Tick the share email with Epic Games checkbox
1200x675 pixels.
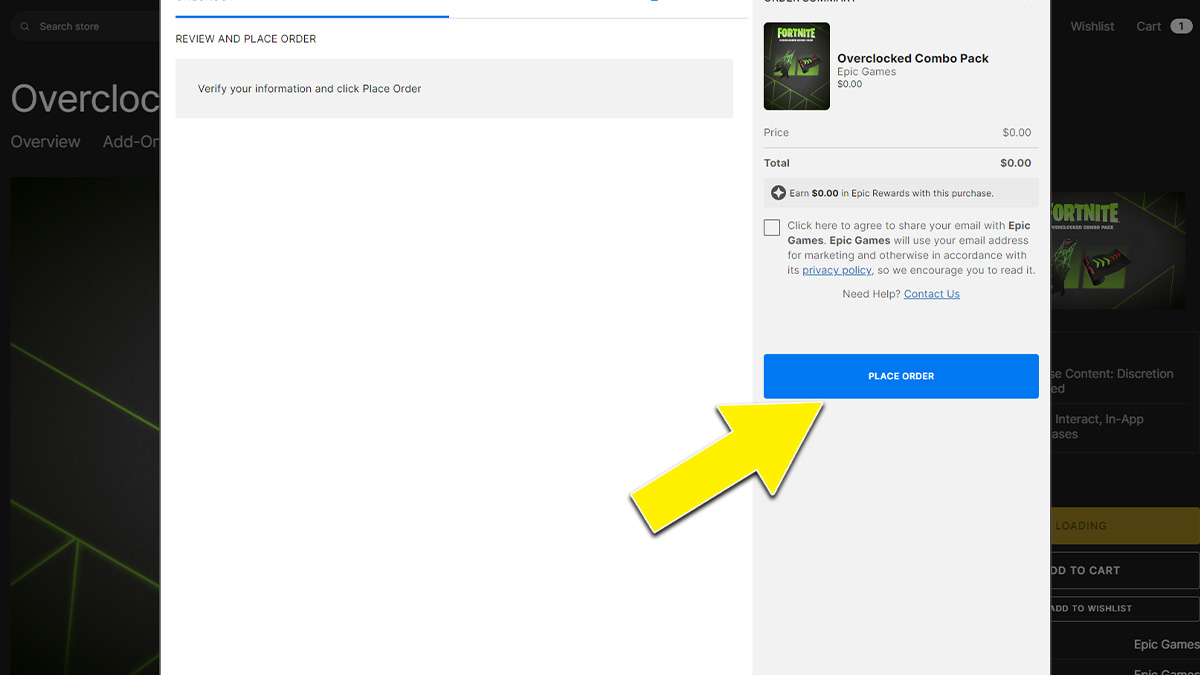pos(771,228)
